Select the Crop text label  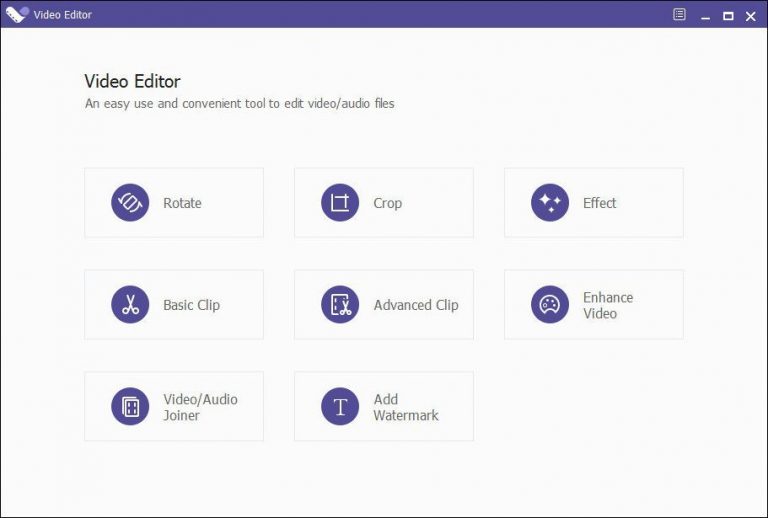tap(387, 203)
